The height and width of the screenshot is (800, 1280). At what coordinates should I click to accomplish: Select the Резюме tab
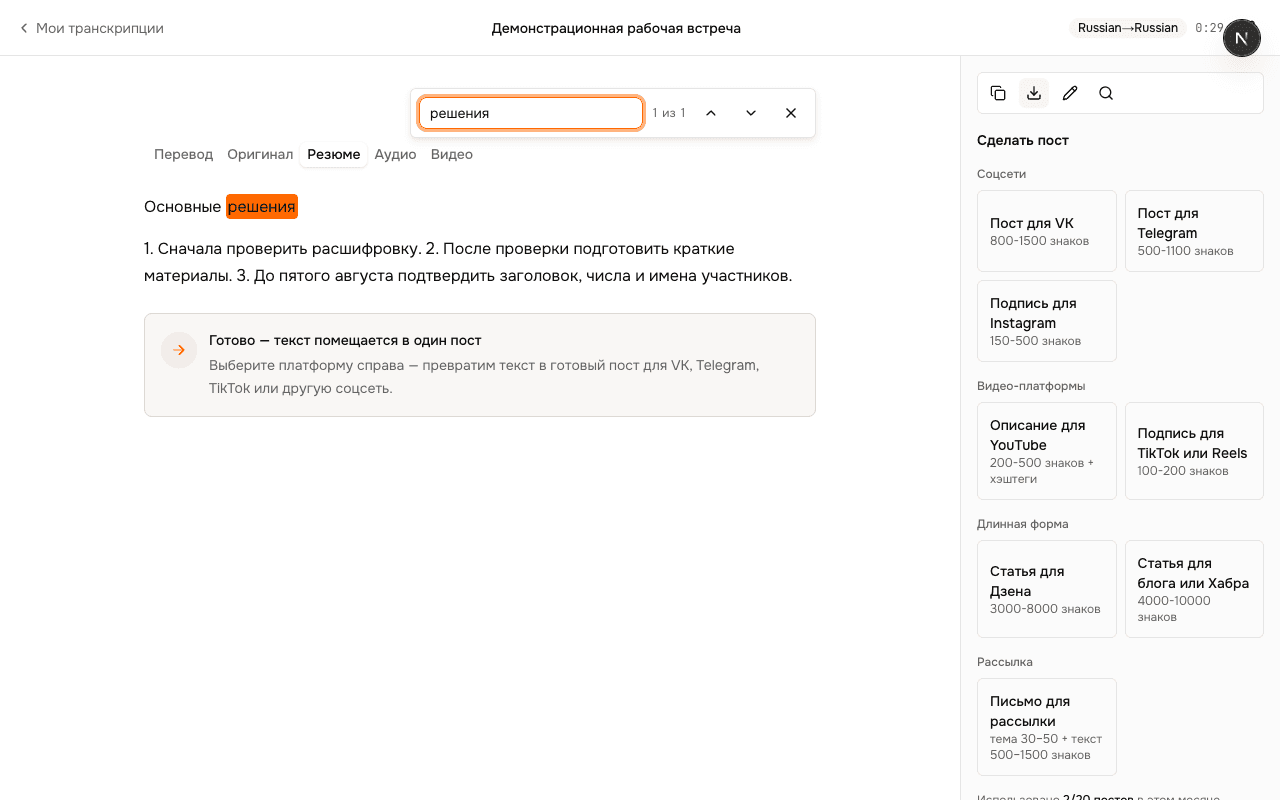click(334, 154)
